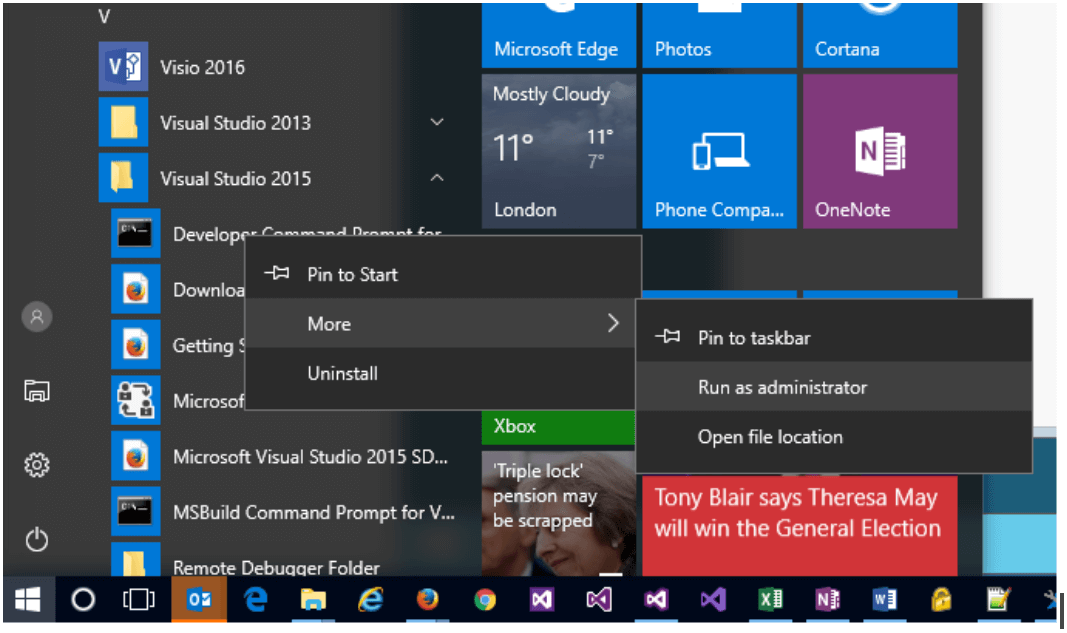Viewport: 1067px width, 633px height.
Task: Collapse the Visual Studio 2015 folder
Action: (x=436, y=179)
